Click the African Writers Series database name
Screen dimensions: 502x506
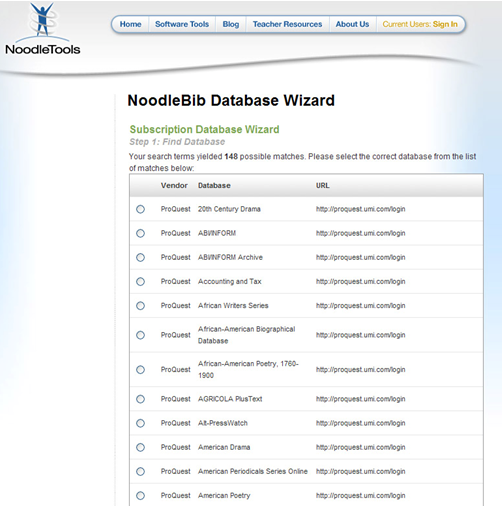(x=233, y=306)
